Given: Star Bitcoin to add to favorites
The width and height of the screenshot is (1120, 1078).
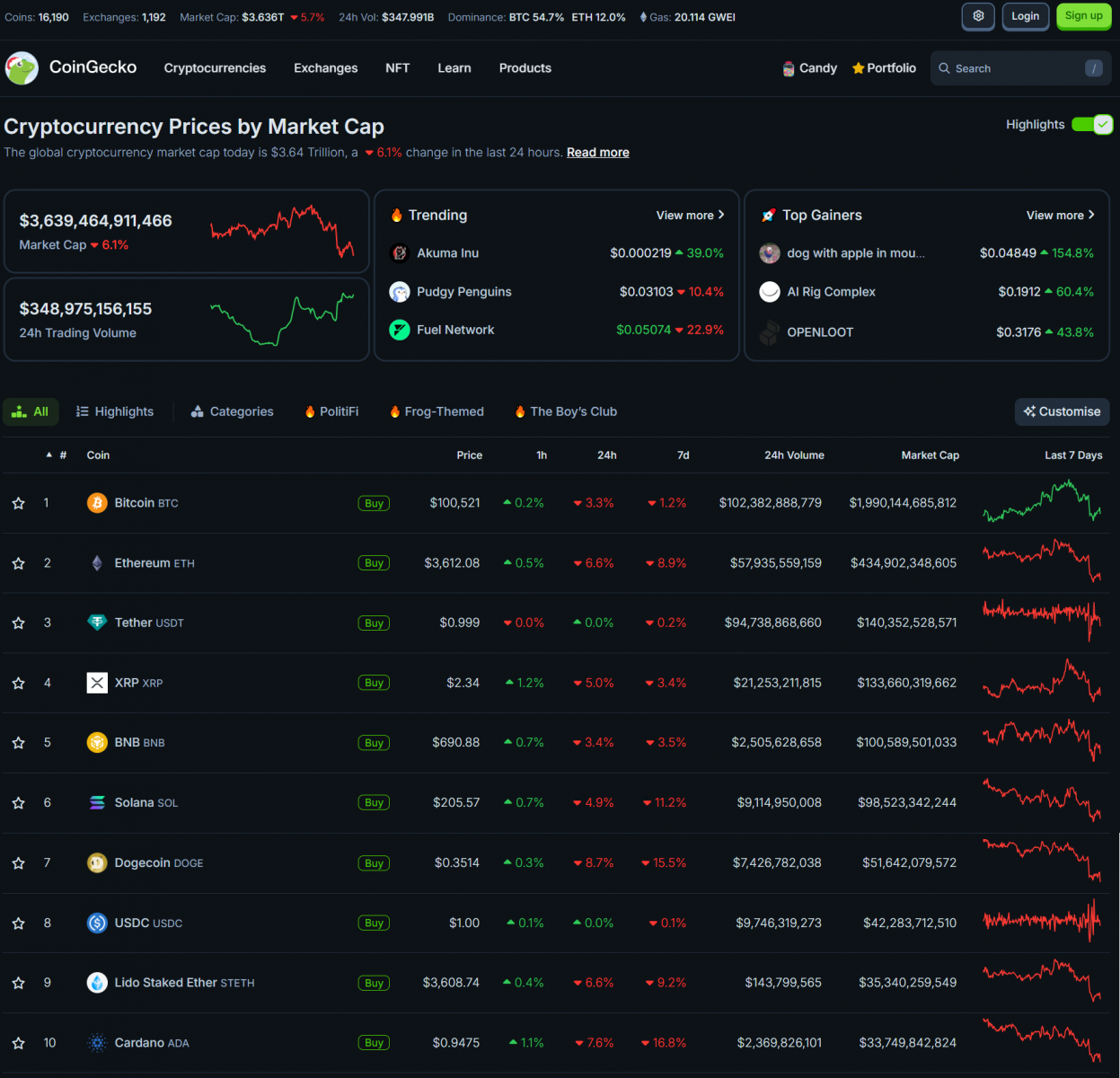Looking at the screenshot, I should tap(19, 503).
